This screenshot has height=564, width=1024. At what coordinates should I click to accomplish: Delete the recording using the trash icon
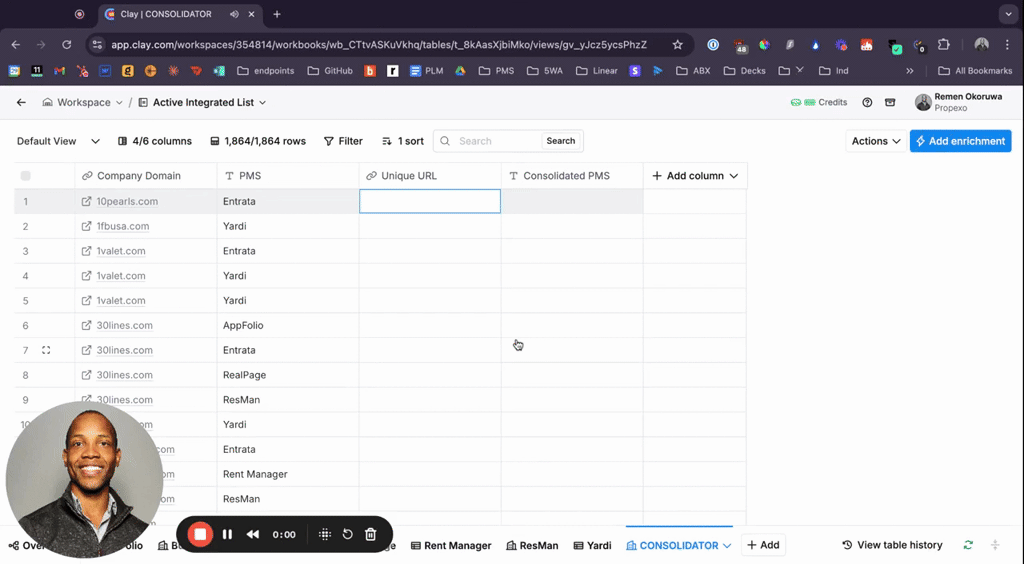(x=371, y=534)
